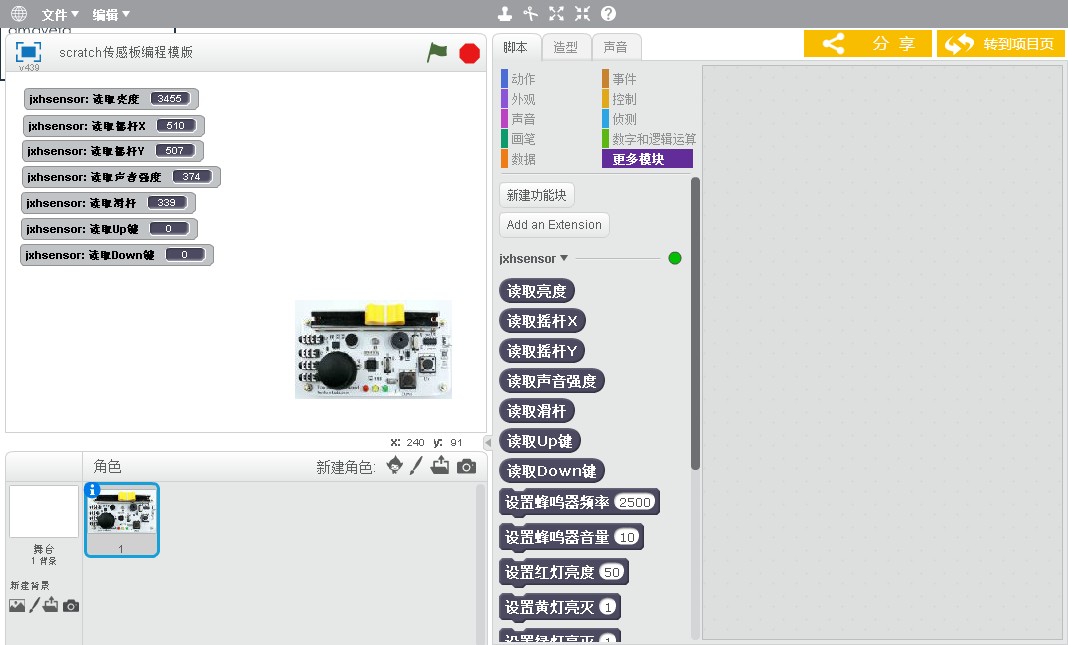Screen dimensions: 1068x645
Task: Click the 新建功能块 button
Action: pos(537,195)
